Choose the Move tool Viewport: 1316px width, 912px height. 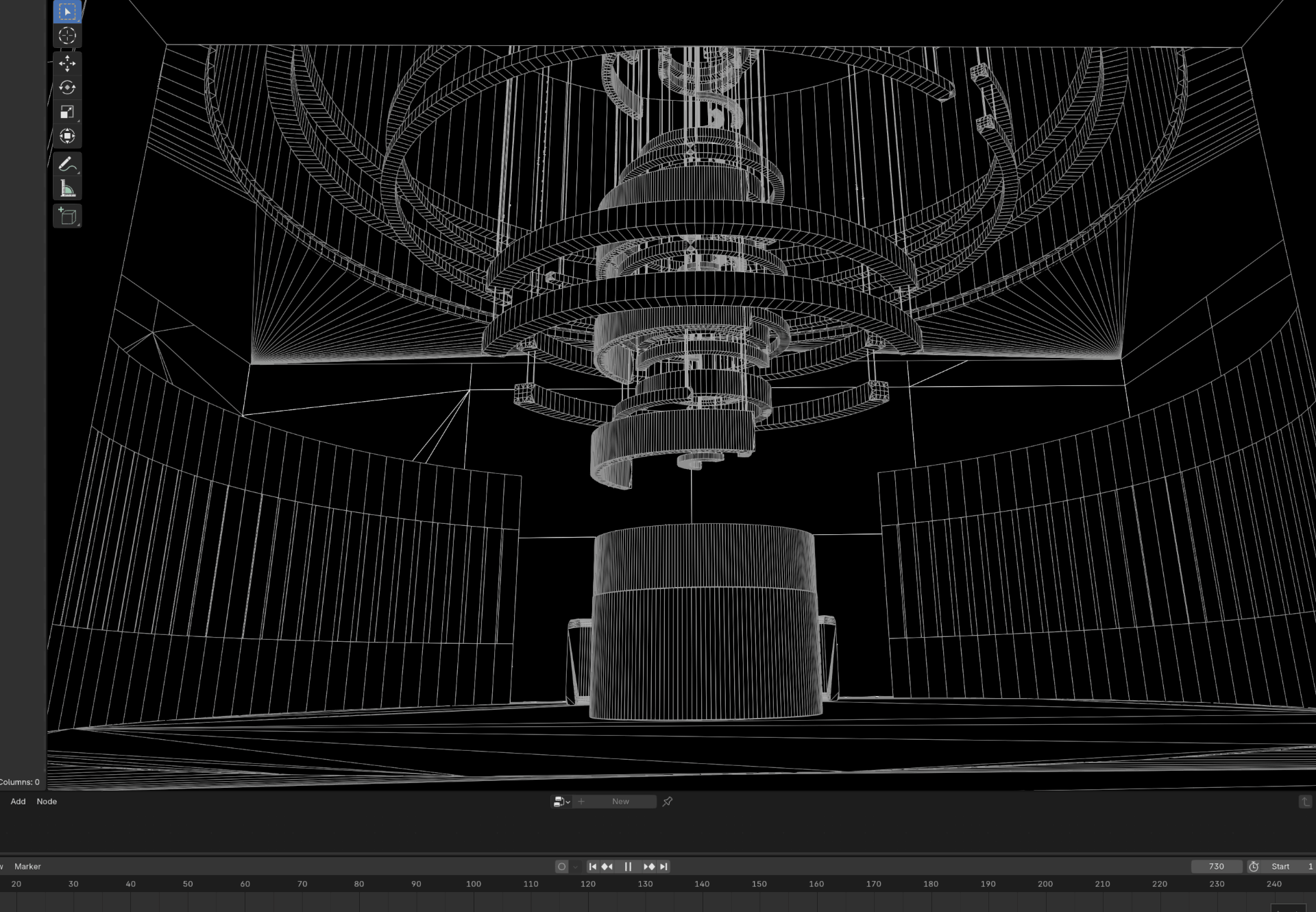pyautogui.click(x=67, y=64)
